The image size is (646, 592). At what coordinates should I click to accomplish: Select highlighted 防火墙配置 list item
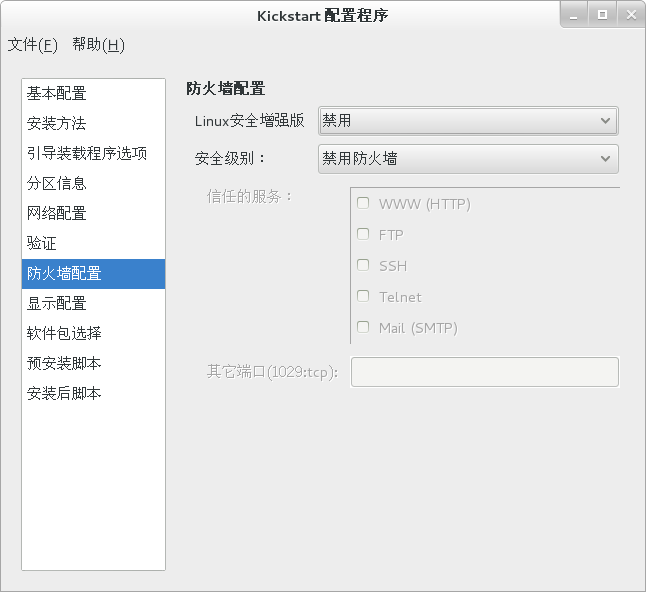point(94,274)
